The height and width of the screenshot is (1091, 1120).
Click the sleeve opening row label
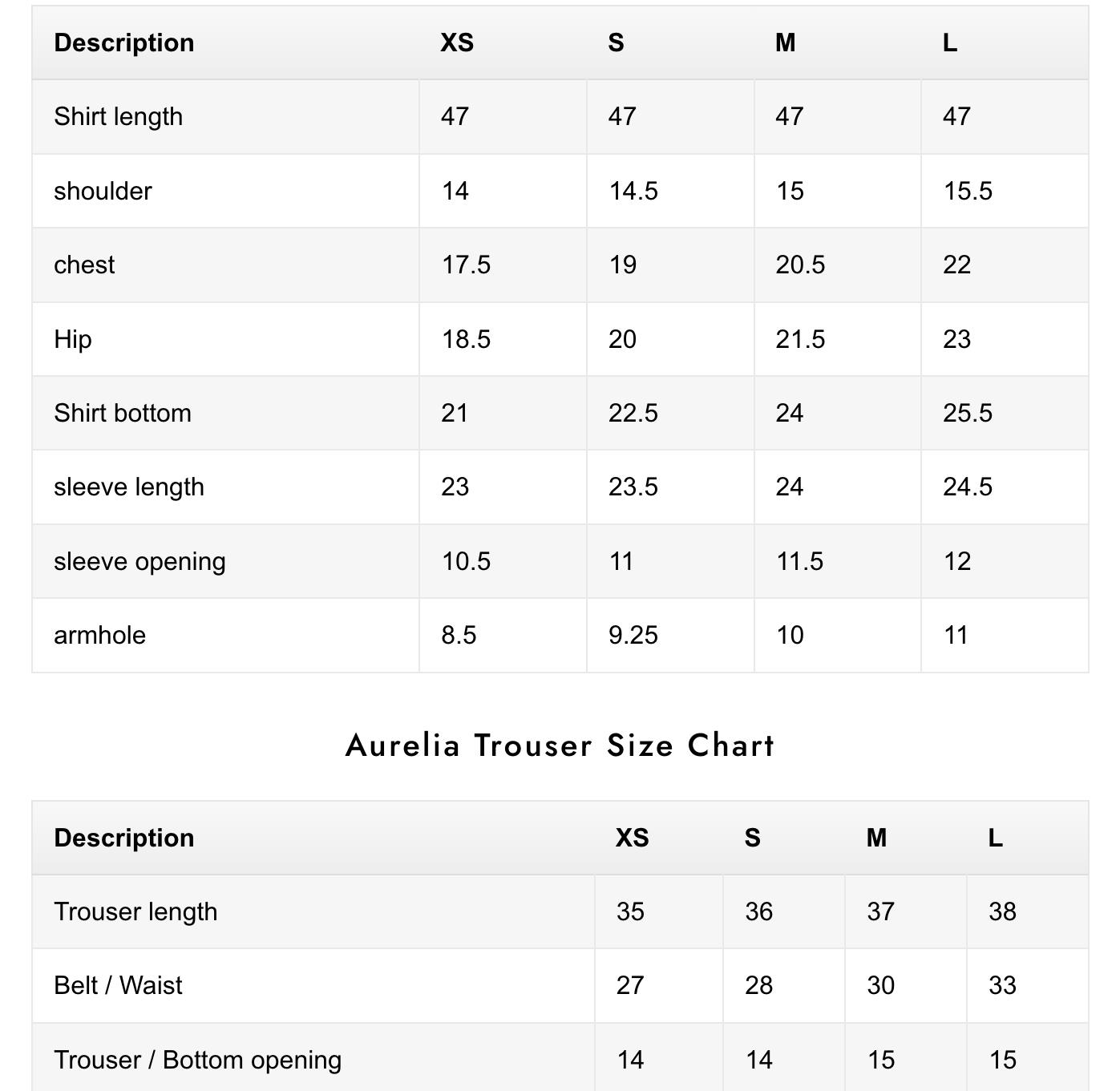click(139, 562)
